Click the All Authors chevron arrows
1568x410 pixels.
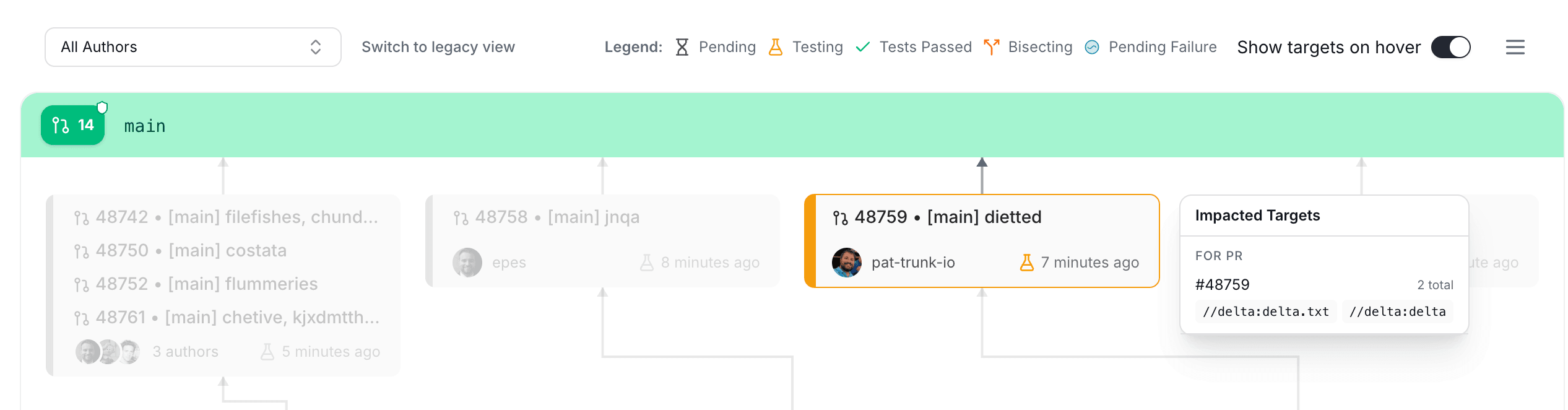click(x=316, y=47)
